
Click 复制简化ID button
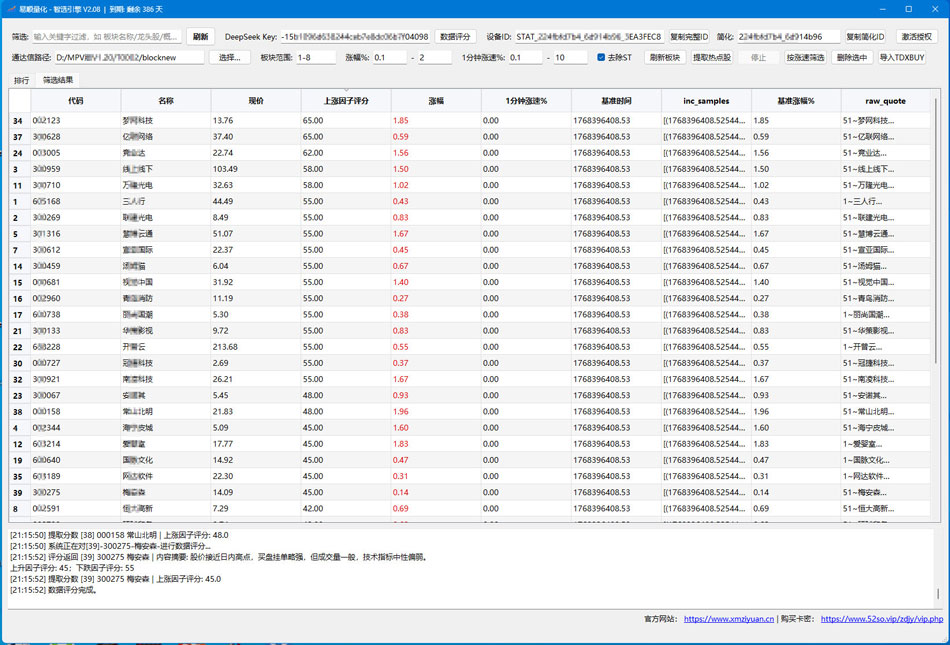click(865, 36)
